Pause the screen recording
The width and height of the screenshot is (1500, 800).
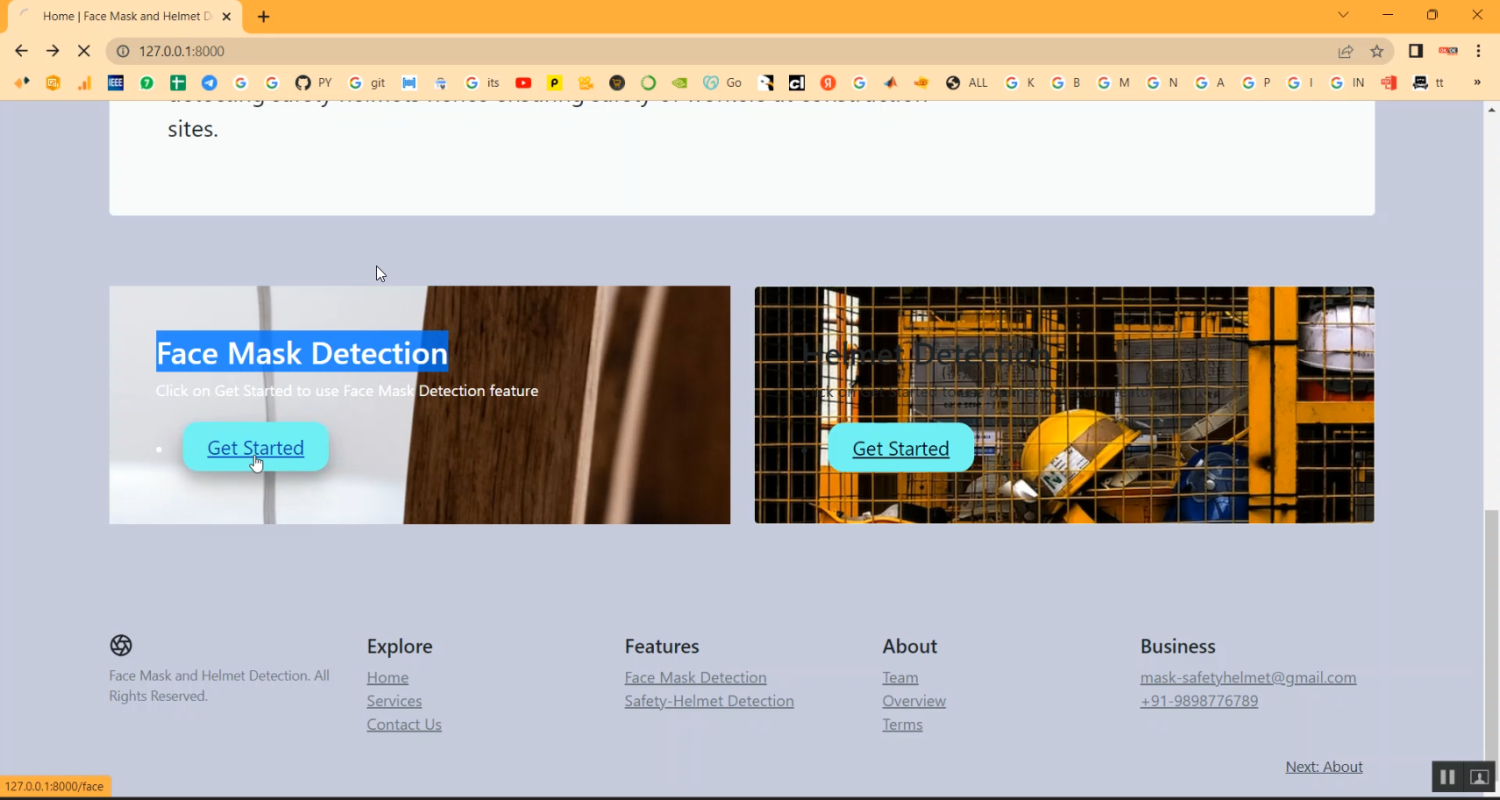pyautogui.click(x=1447, y=777)
